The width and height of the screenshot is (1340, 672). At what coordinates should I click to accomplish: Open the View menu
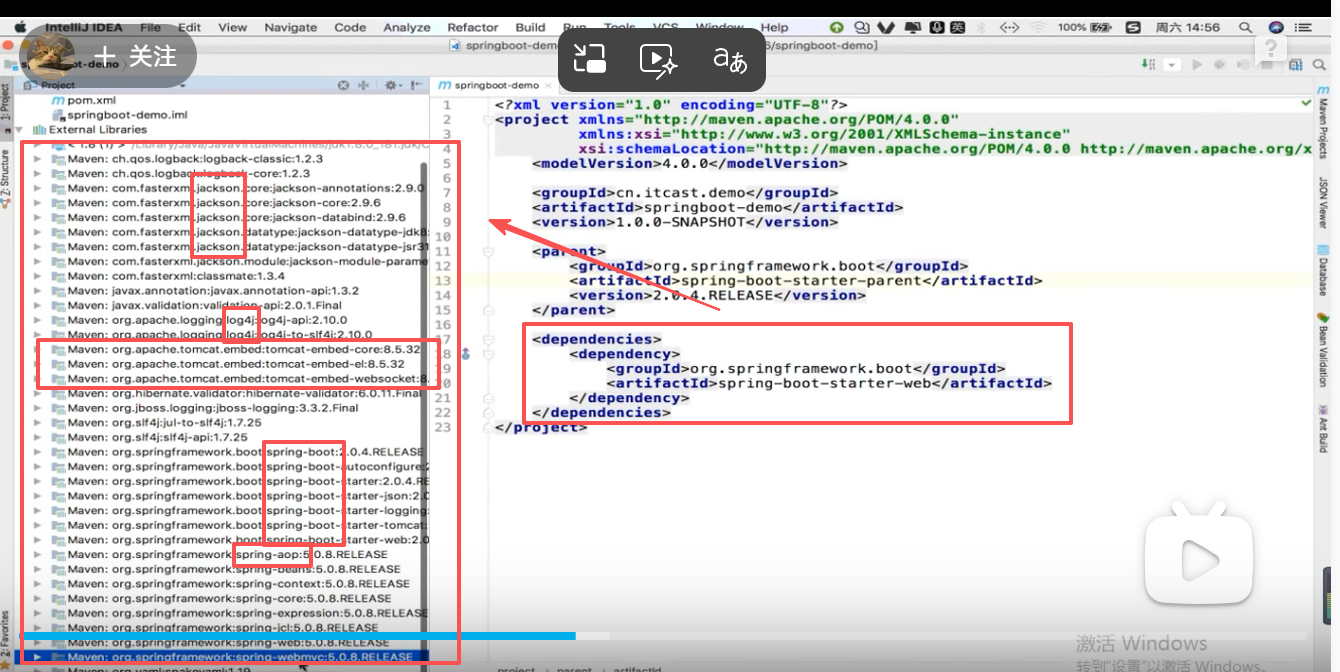[x=232, y=28]
